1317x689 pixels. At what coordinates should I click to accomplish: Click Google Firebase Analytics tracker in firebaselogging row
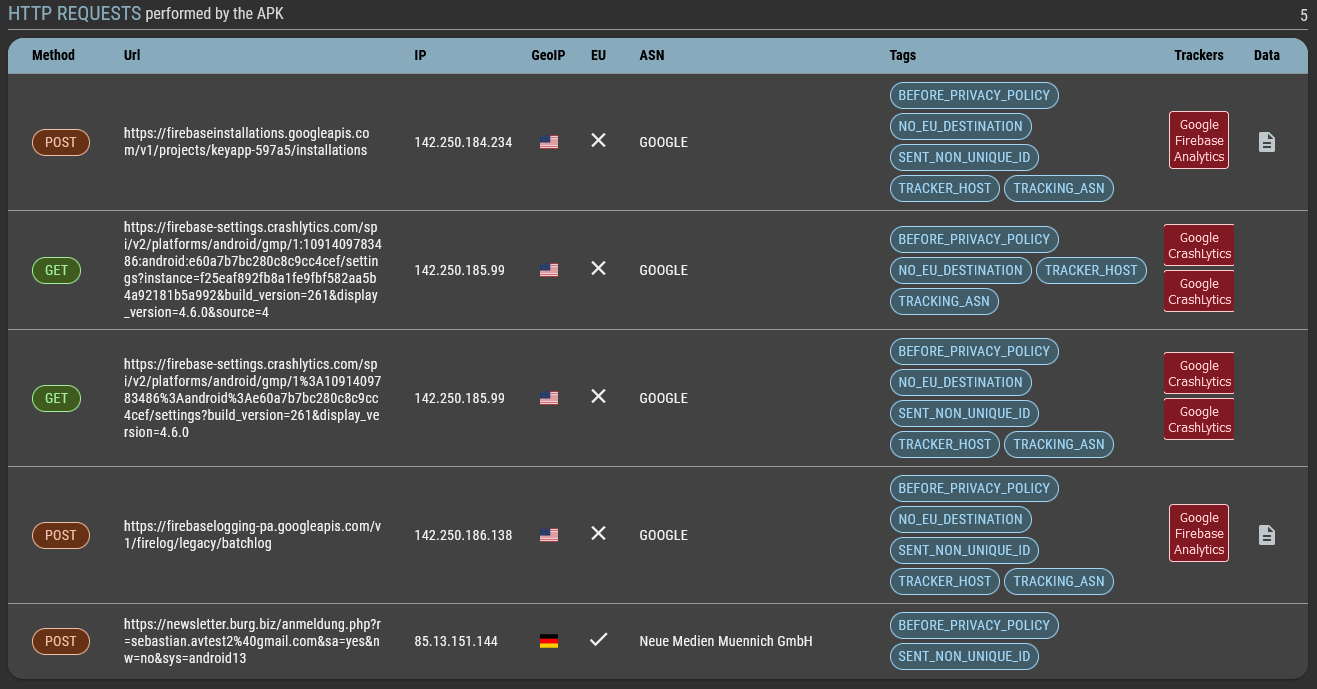[1199, 534]
